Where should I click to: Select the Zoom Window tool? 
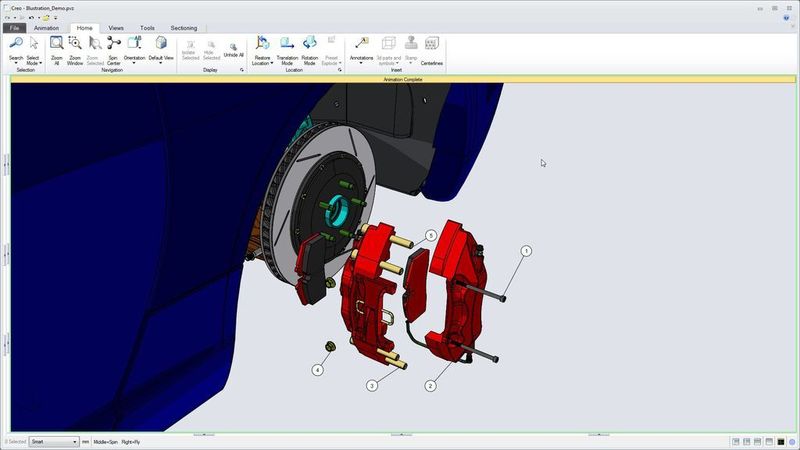[x=75, y=44]
